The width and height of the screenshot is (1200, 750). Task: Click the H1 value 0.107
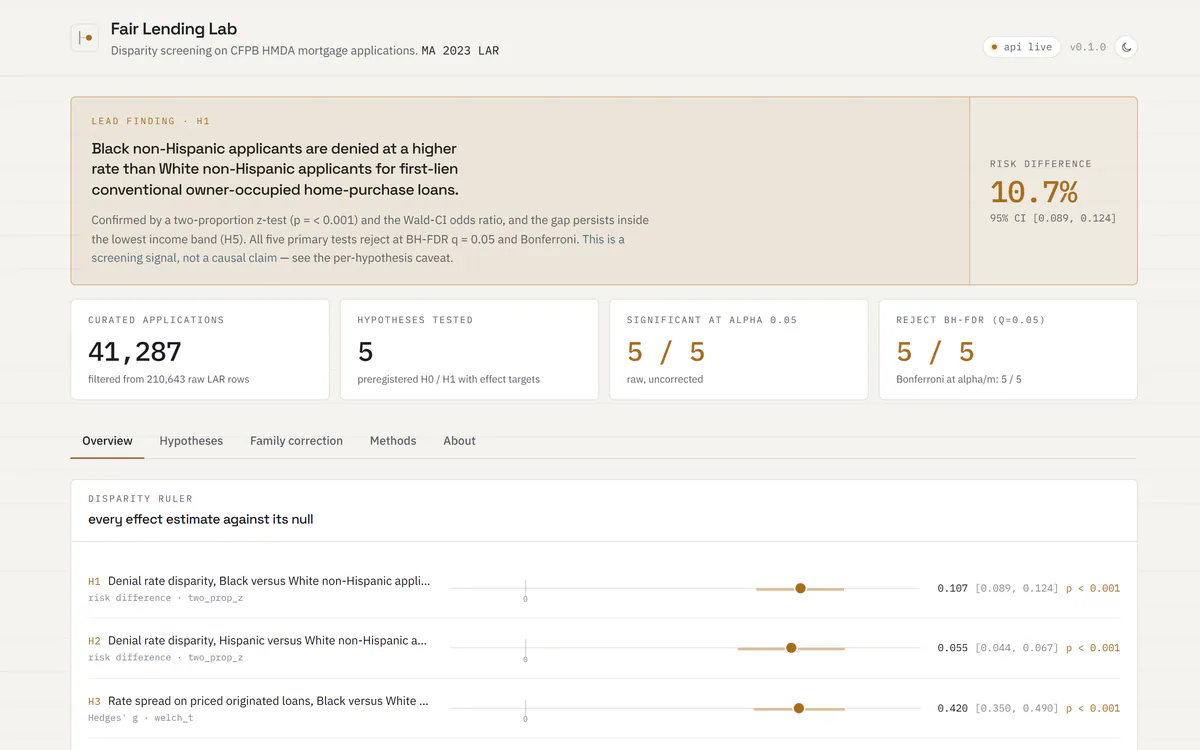(952, 588)
